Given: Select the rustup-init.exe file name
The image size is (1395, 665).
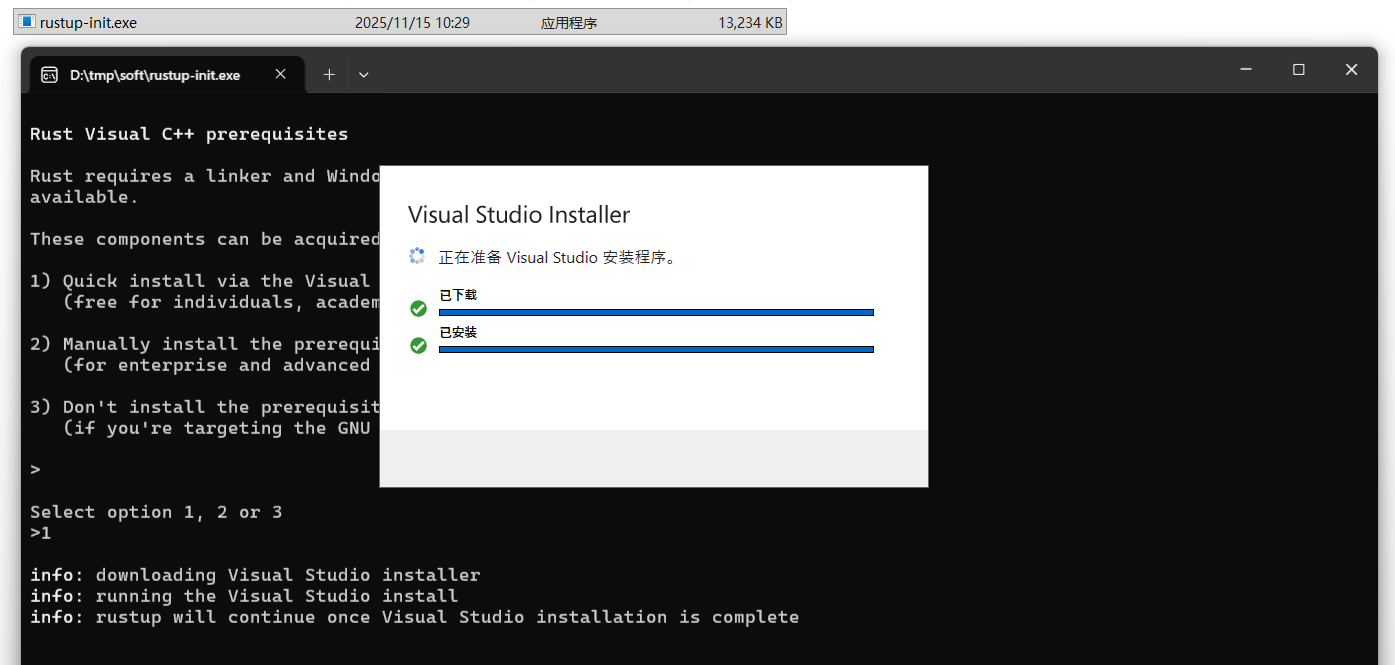Looking at the screenshot, I should 88,22.
